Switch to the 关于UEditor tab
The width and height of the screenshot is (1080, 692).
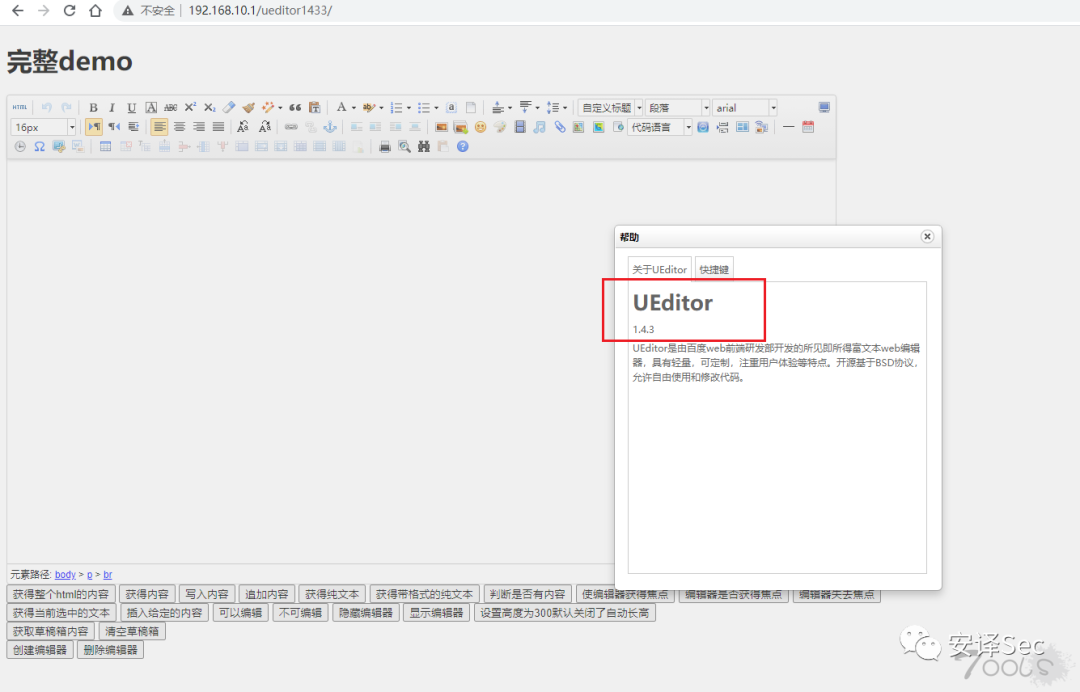pos(659,269)
